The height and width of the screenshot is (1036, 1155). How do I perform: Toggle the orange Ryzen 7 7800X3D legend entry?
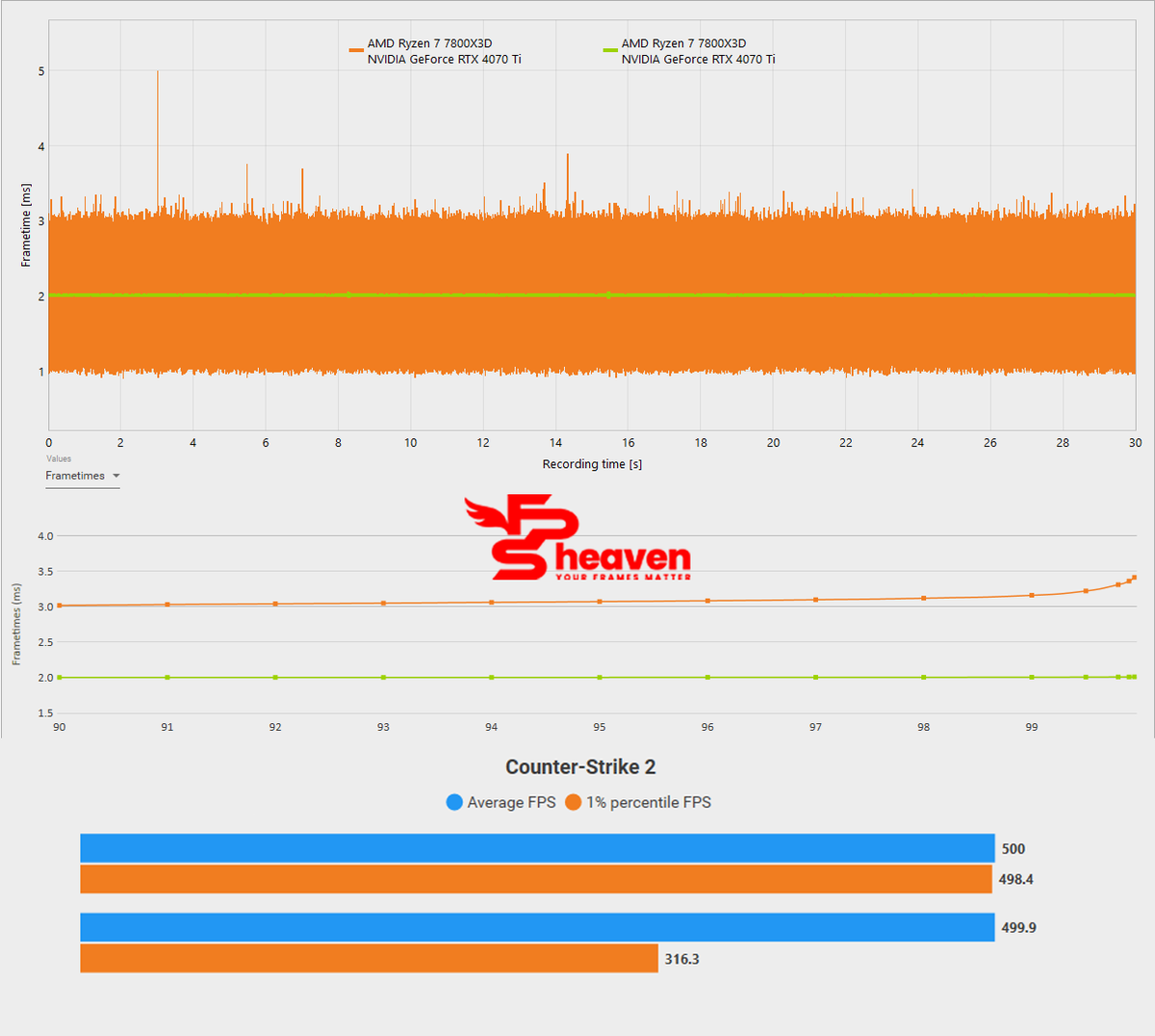point(435,51)
